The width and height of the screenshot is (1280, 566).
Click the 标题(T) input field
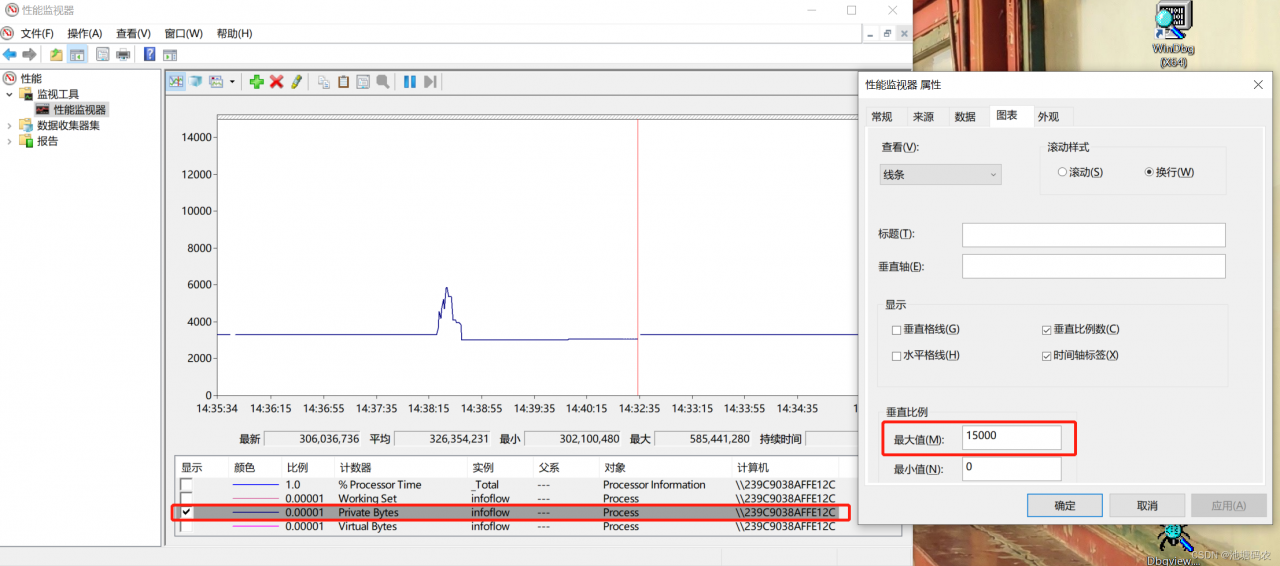point(1094,234)
